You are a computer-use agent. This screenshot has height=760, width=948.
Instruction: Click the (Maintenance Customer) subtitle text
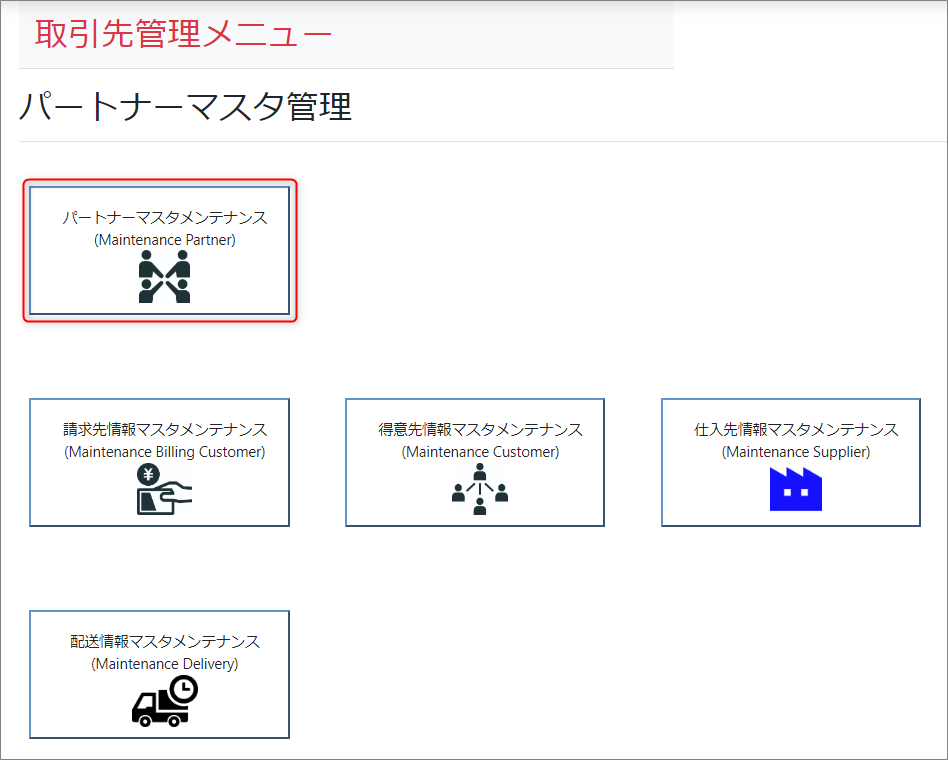click(480, 452)
